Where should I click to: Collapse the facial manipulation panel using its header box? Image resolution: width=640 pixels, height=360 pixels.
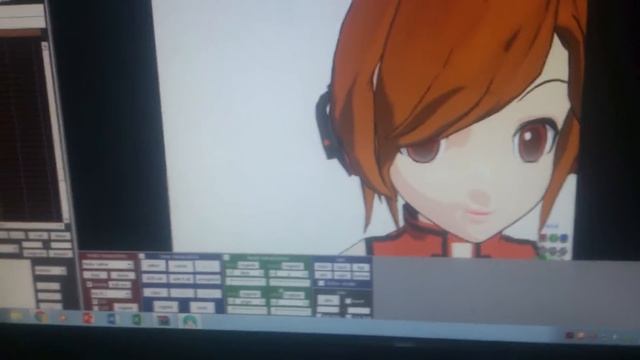pos(227,257)
